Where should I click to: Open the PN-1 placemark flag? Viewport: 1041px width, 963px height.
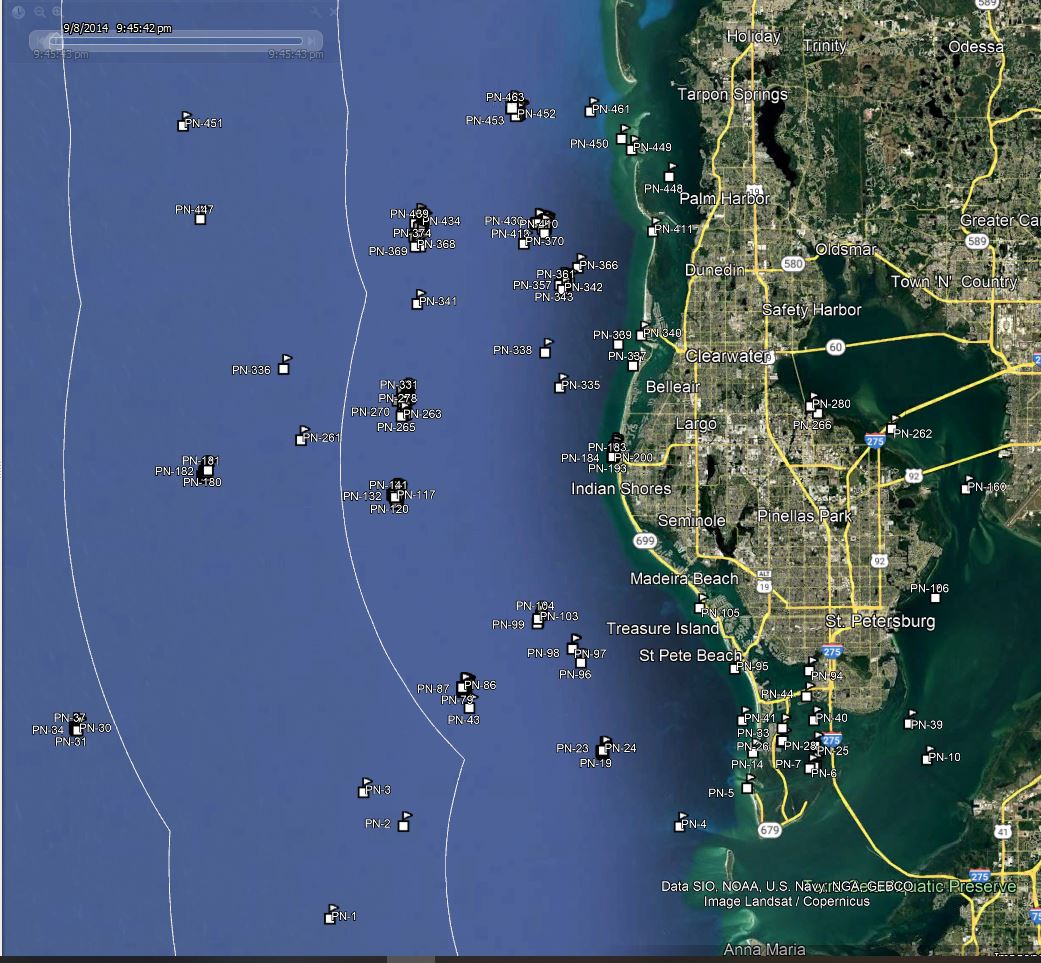pyautogui.click(x=331, y=915)
